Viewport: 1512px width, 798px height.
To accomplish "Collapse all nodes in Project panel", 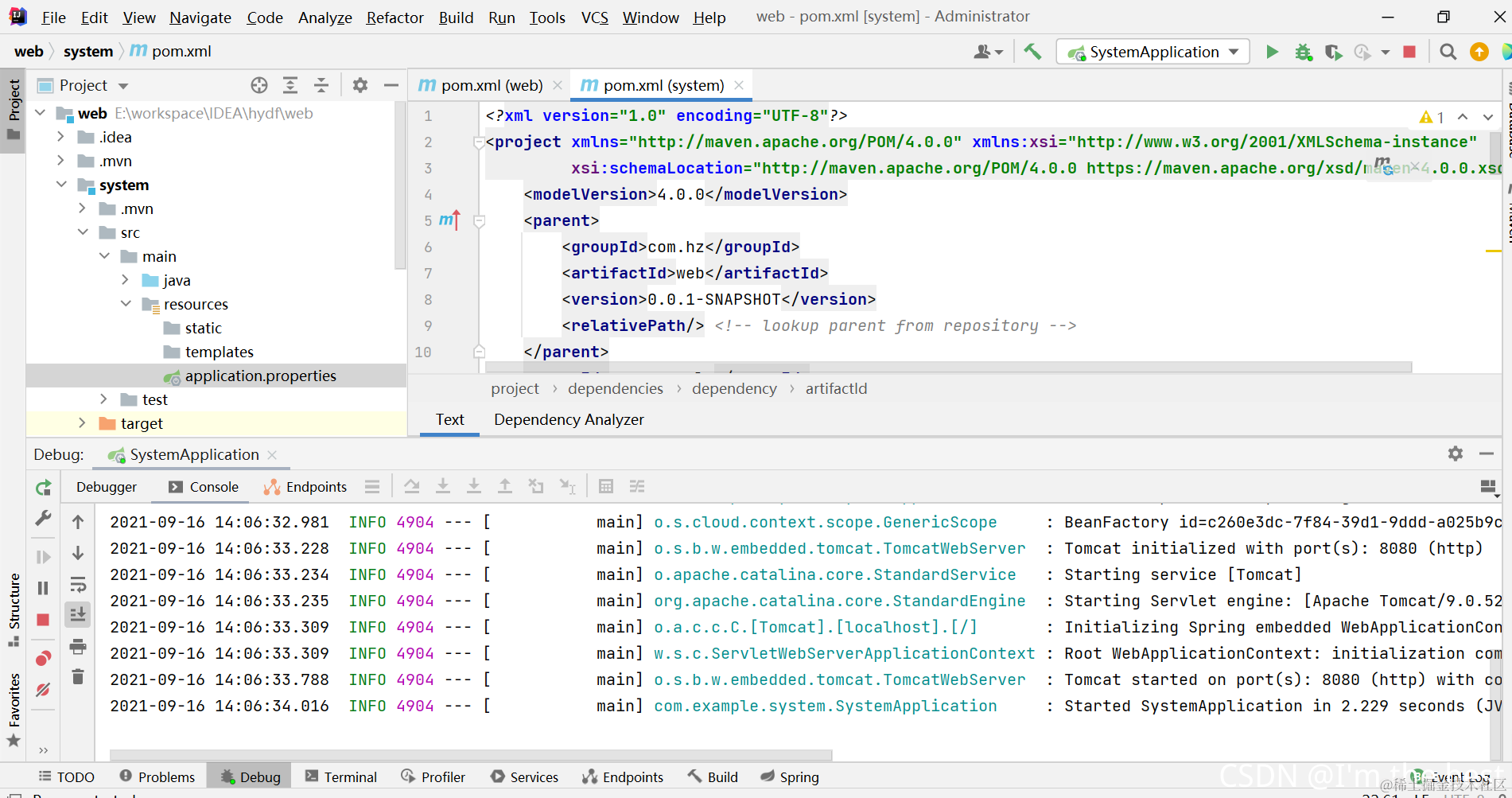I will coord(321,85).
